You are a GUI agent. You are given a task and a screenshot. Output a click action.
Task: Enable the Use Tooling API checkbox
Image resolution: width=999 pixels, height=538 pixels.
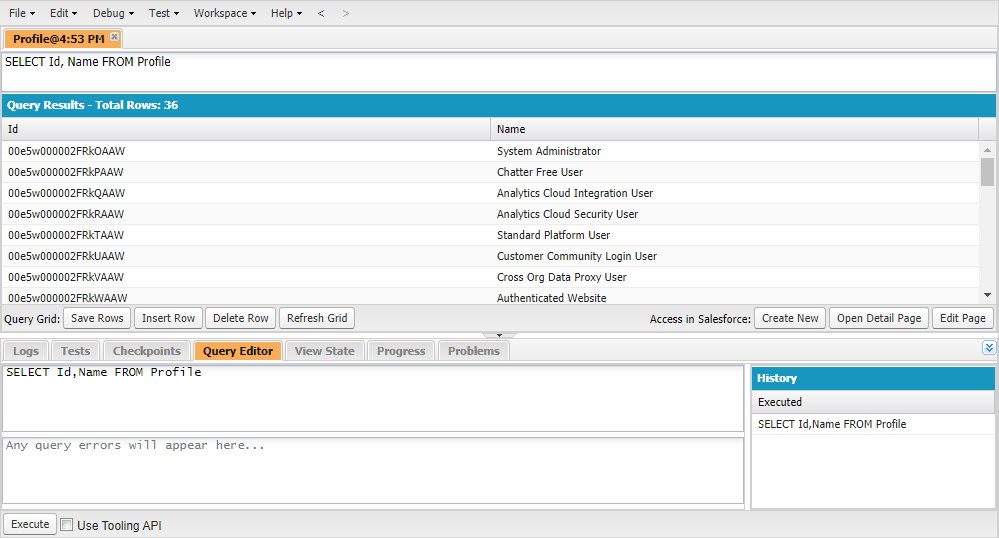pos(67,525)
